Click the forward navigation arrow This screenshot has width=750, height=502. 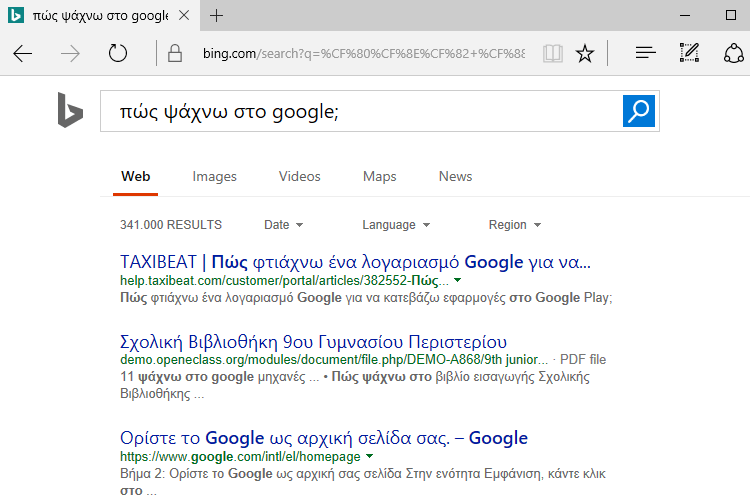70,54
